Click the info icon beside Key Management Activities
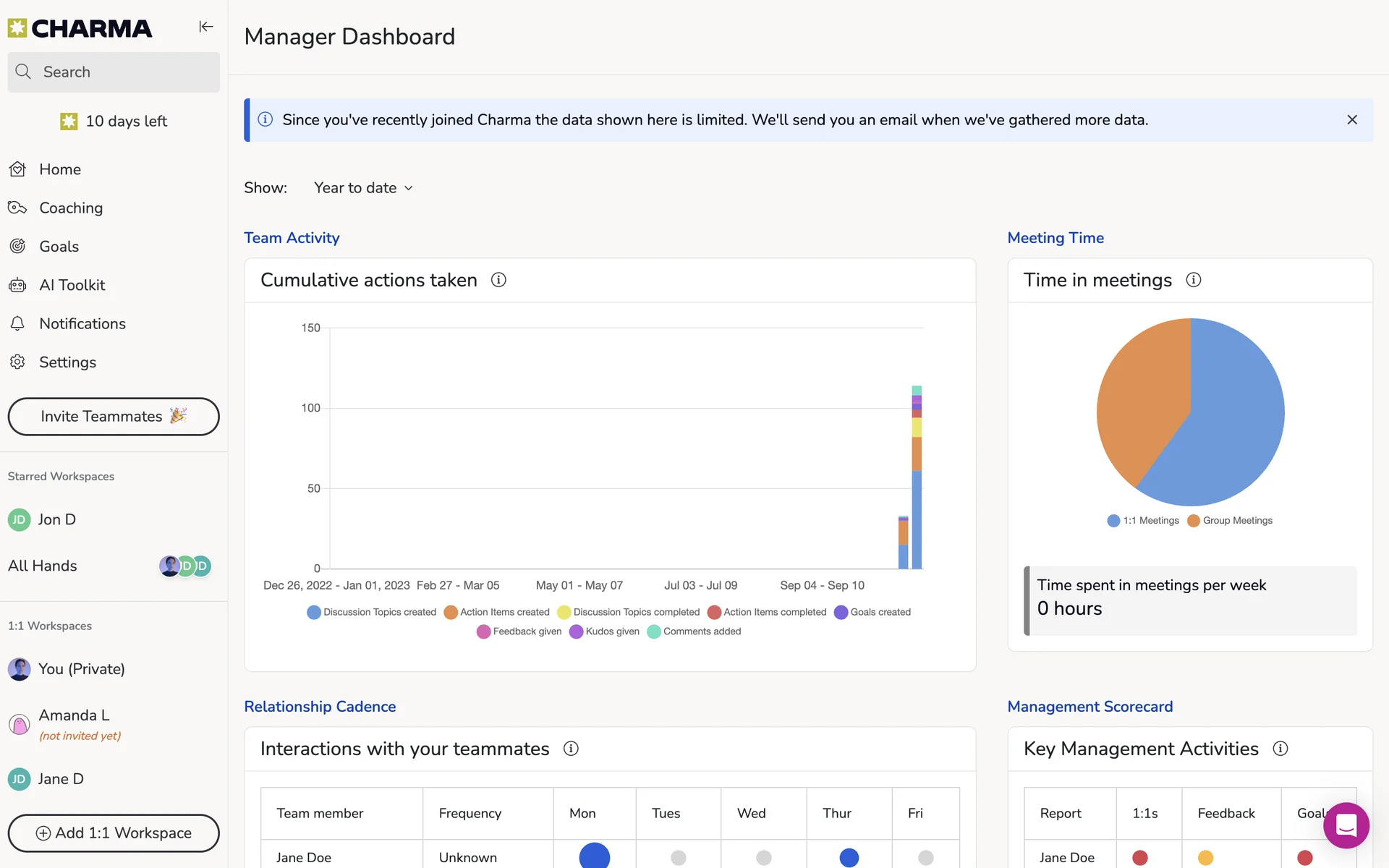 1280,749
